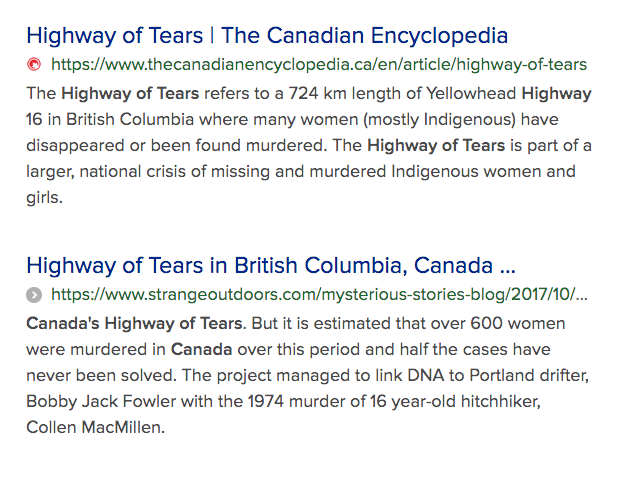Open Highway of Tears in British Columbia result

click(x=271, y=266)
